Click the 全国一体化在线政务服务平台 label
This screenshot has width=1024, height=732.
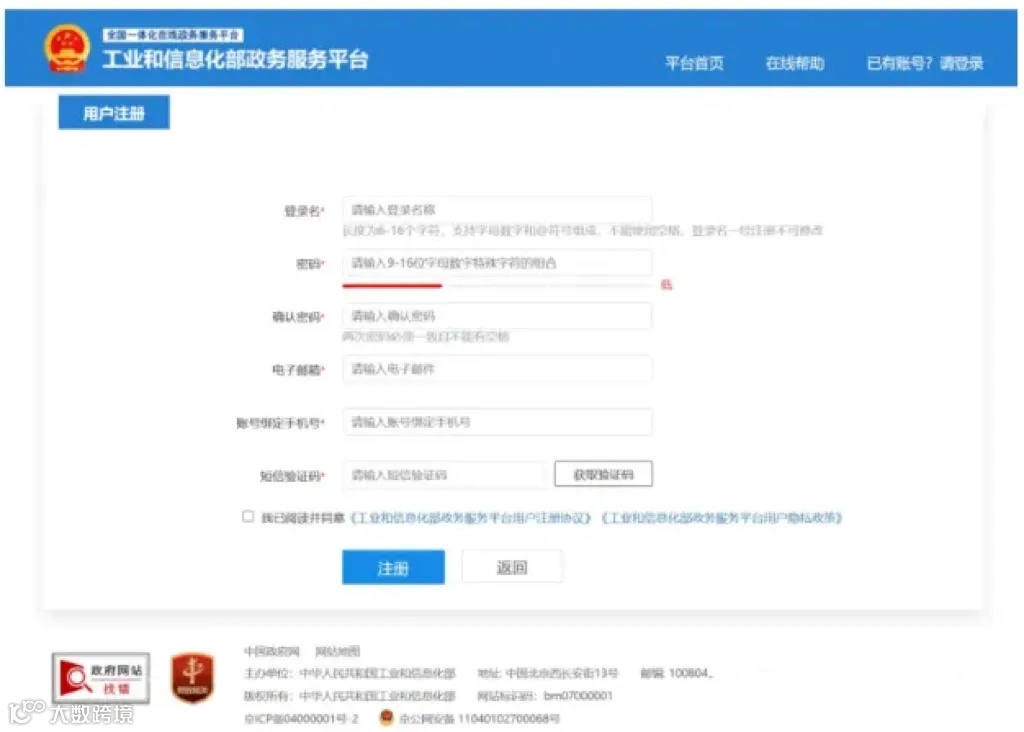coord(173,35)
